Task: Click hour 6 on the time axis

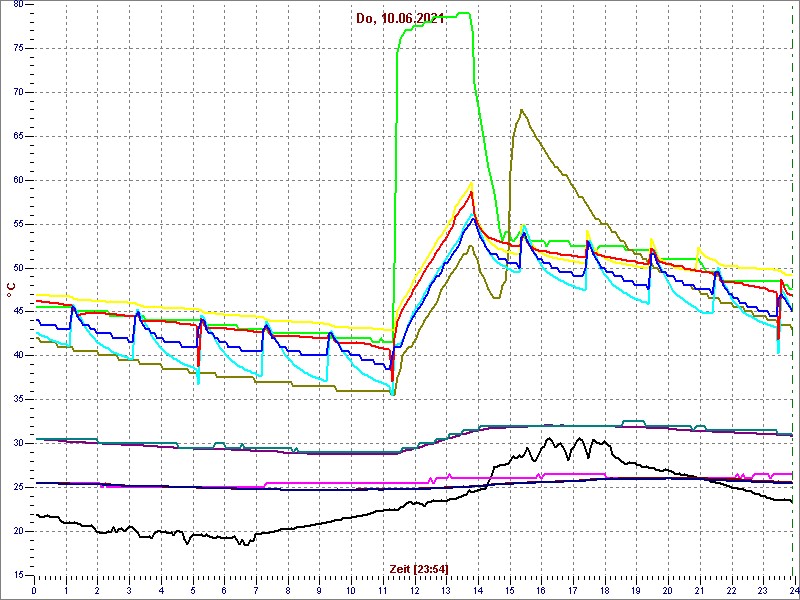Action: click(x=224, y=590)
